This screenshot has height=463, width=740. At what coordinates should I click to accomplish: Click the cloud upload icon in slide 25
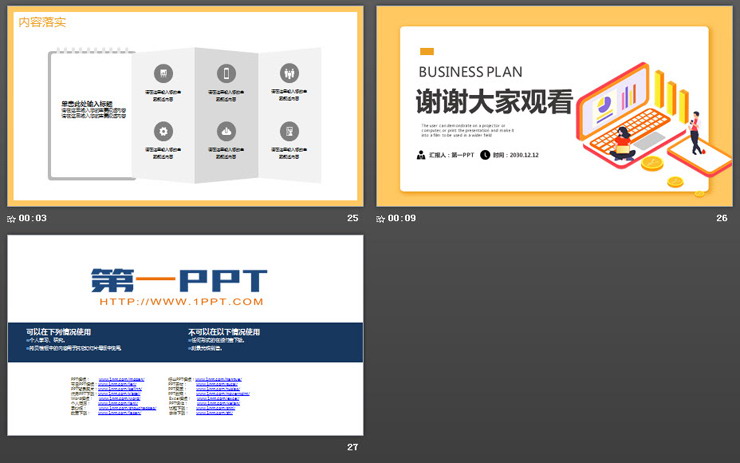click(x=227, y=131)
